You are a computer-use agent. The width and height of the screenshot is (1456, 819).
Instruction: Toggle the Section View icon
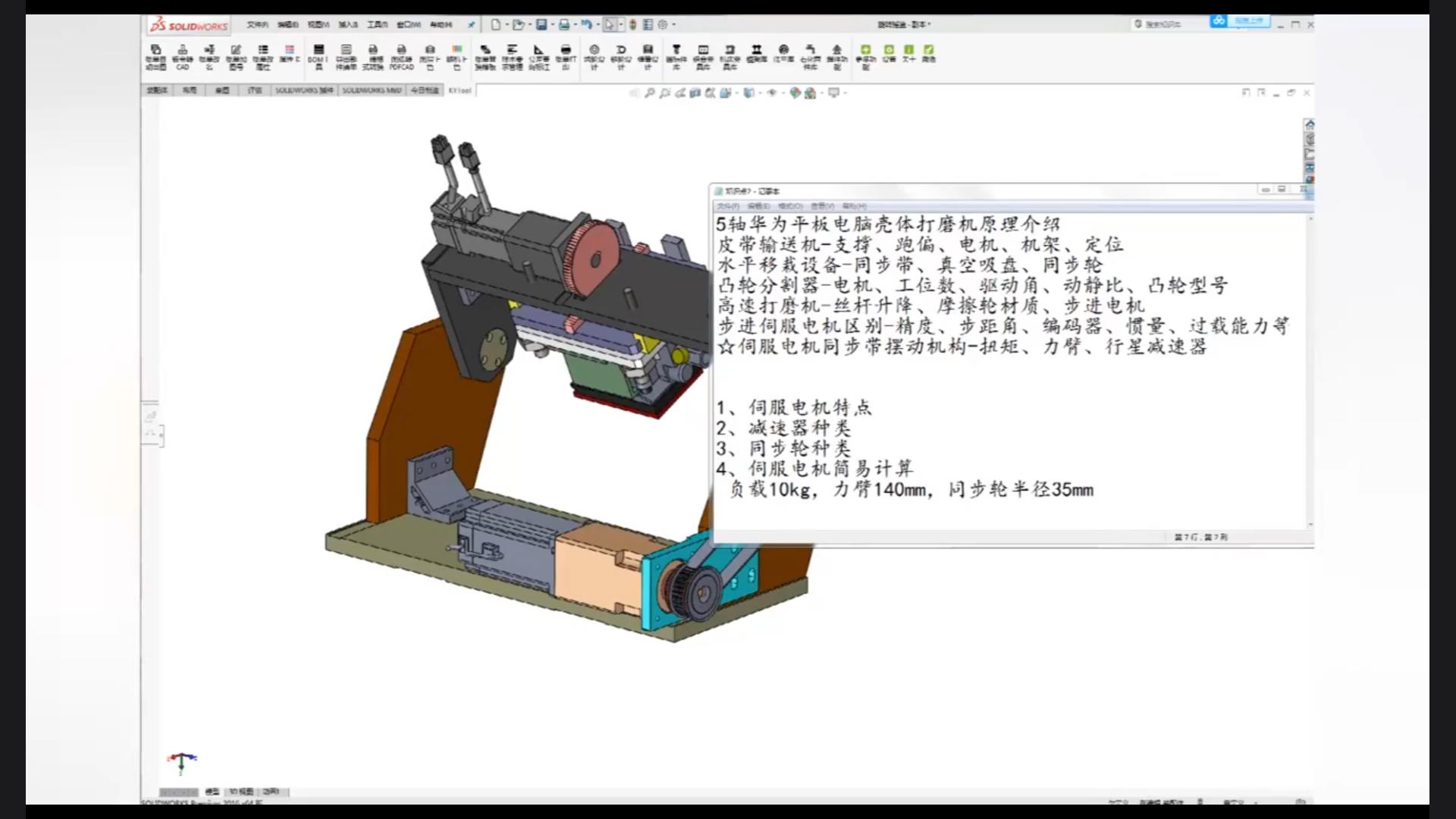[695, 93]
